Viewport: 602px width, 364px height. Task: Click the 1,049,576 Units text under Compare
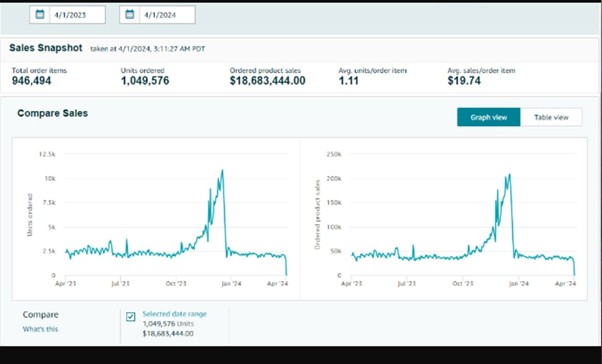coord(167,324)
